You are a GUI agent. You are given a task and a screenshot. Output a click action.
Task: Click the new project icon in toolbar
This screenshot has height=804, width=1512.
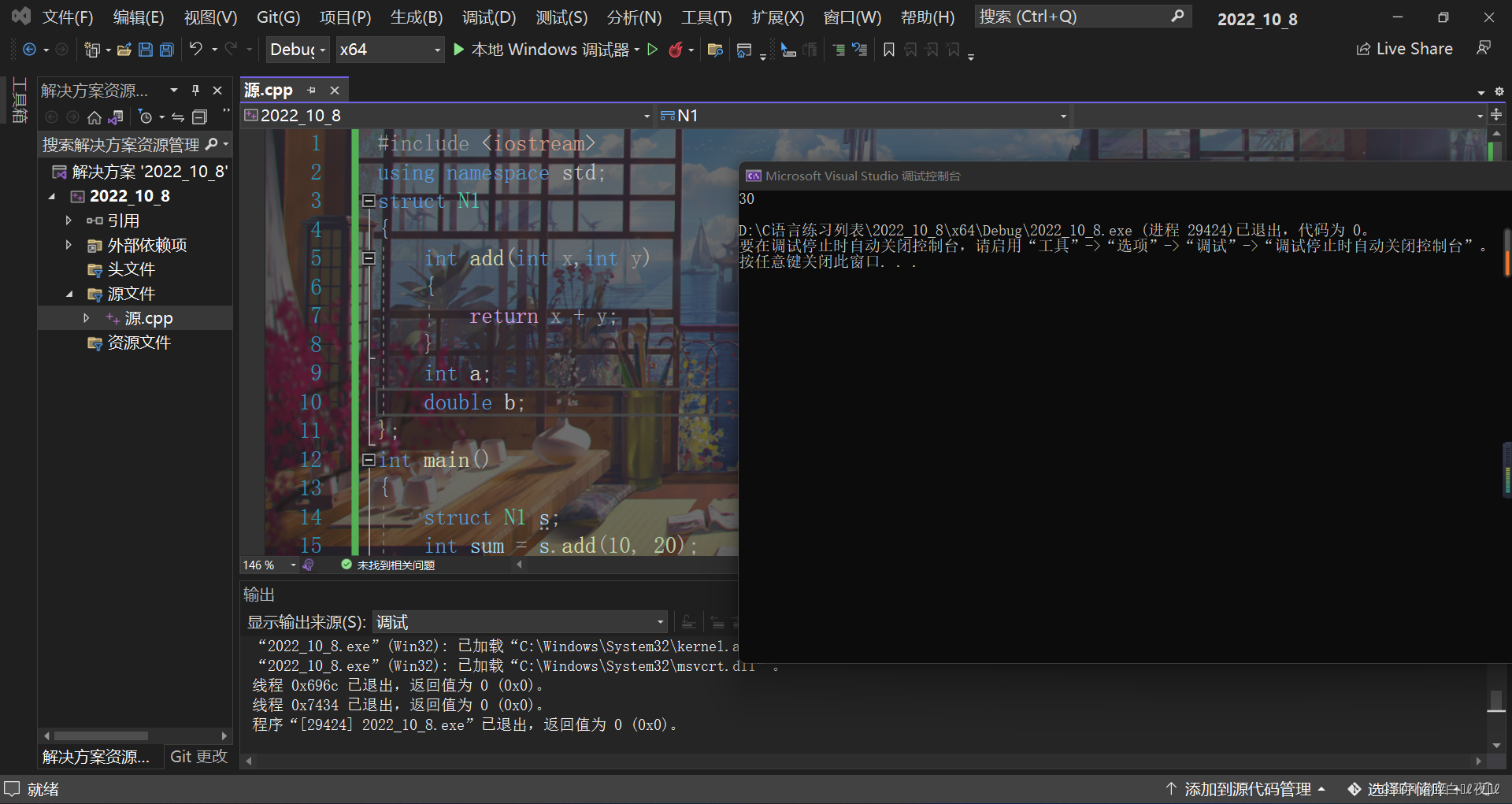pos(92,50)
